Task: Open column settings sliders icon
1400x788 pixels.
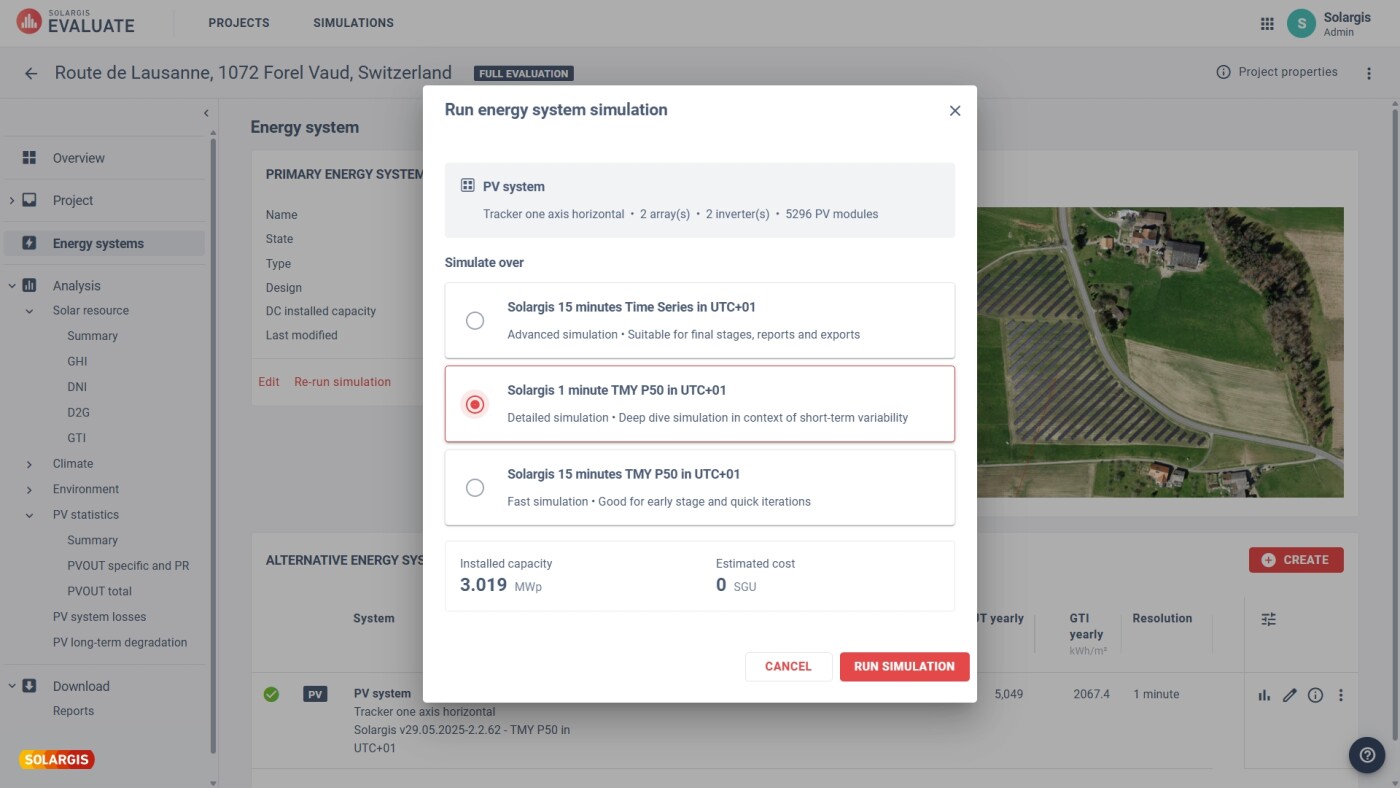Action: click(1268, 619)
